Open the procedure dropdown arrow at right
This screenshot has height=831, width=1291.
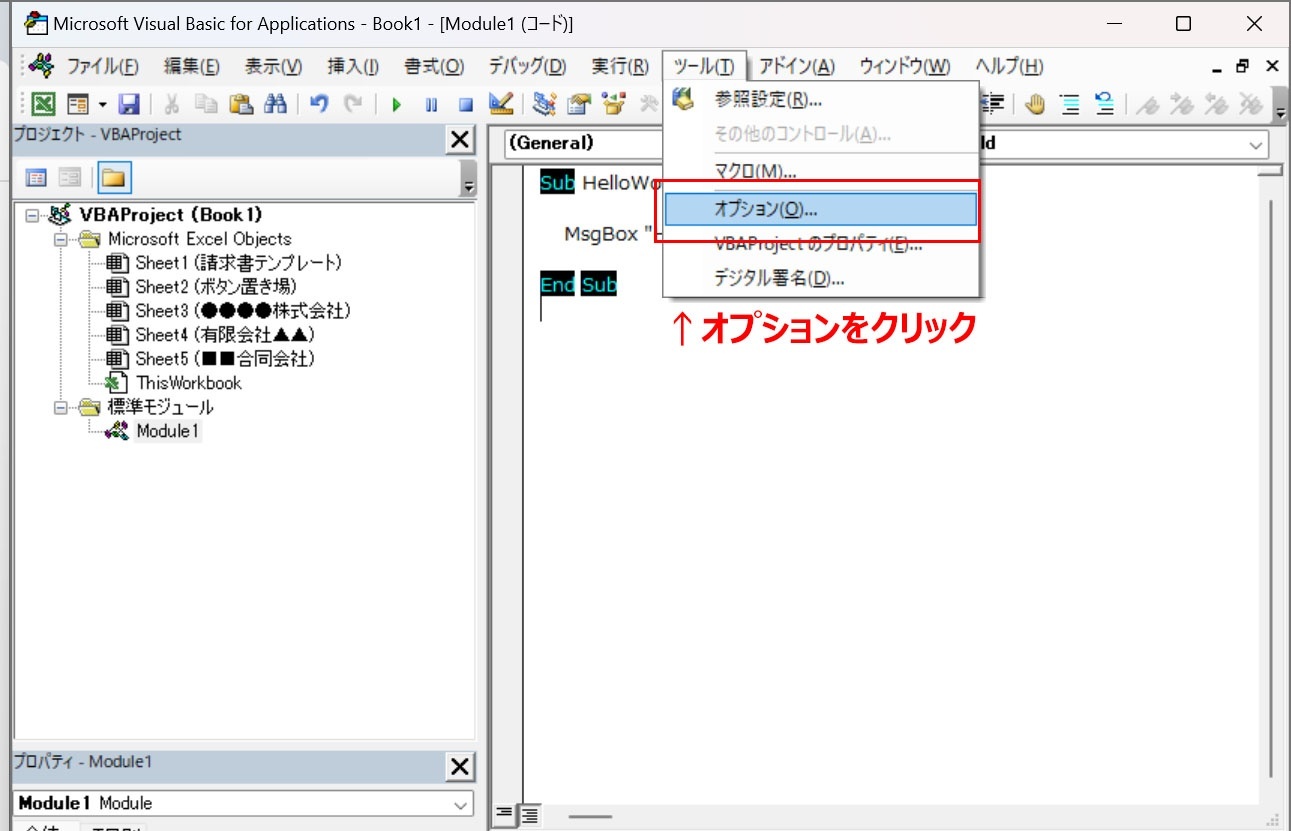click(1256, 144)
